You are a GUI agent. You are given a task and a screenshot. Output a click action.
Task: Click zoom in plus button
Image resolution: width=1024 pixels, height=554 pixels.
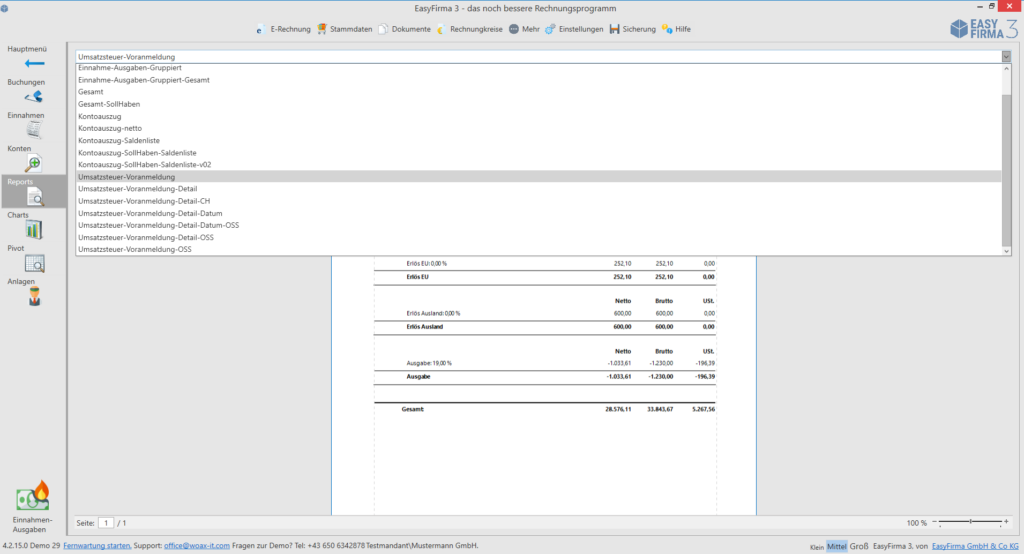point(1006,521)
